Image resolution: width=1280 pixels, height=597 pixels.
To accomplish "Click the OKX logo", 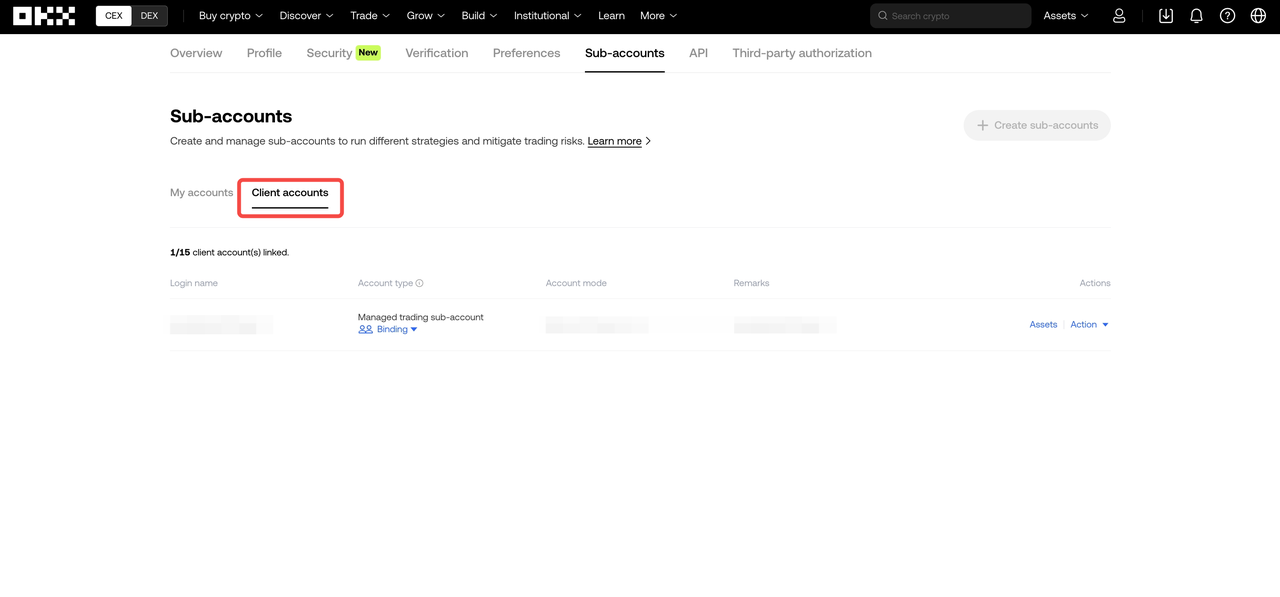I will [x=44, y=15].
